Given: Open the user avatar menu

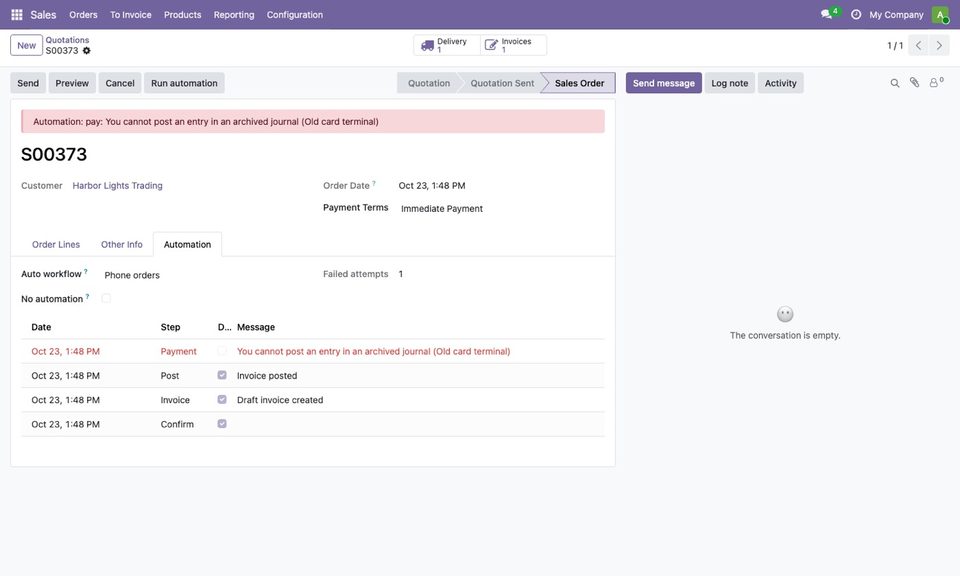Looking at the screenshot, I should coord(940,15).
